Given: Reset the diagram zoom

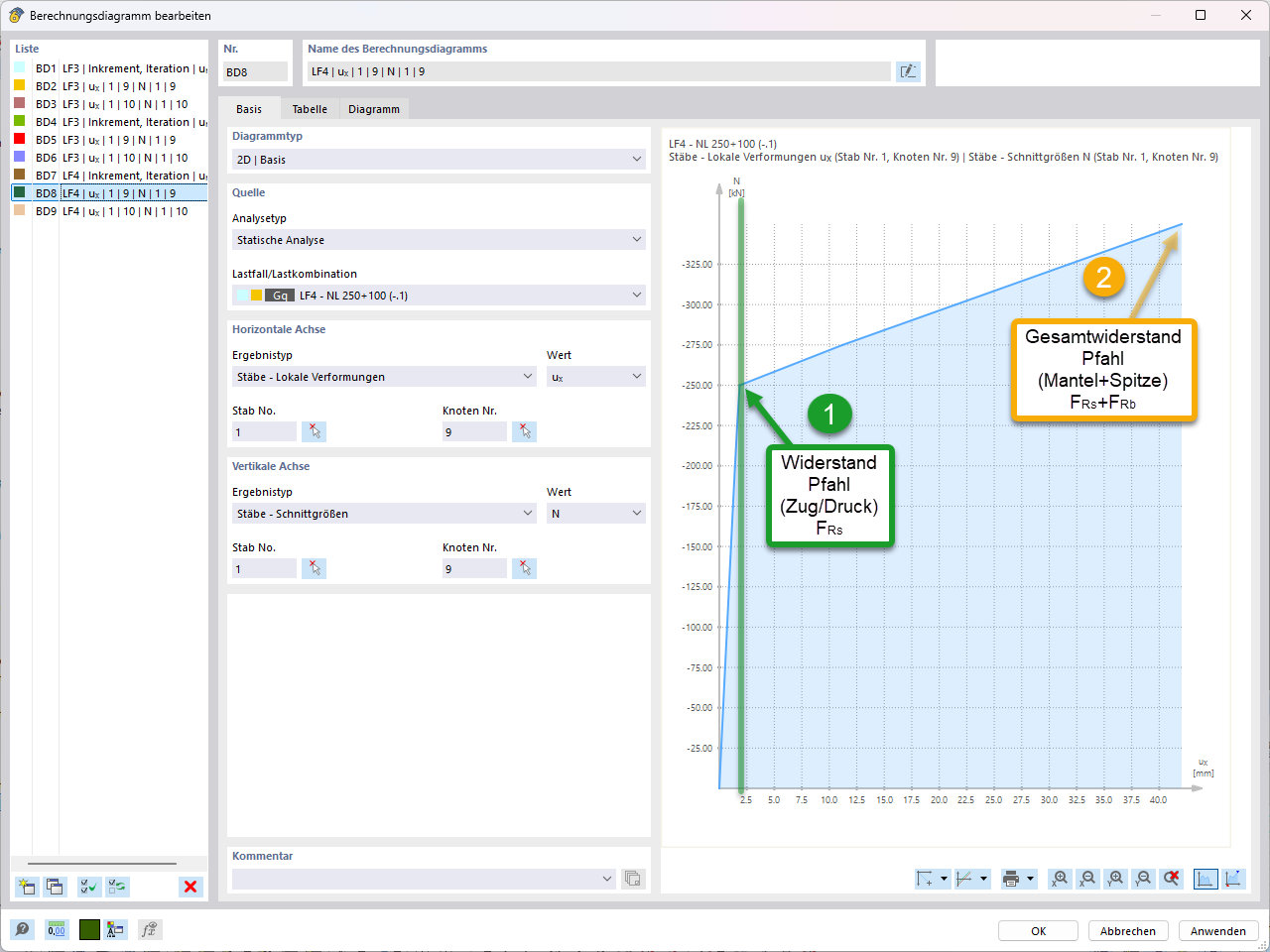Looking at the screenshot, I should (1172, 879).
